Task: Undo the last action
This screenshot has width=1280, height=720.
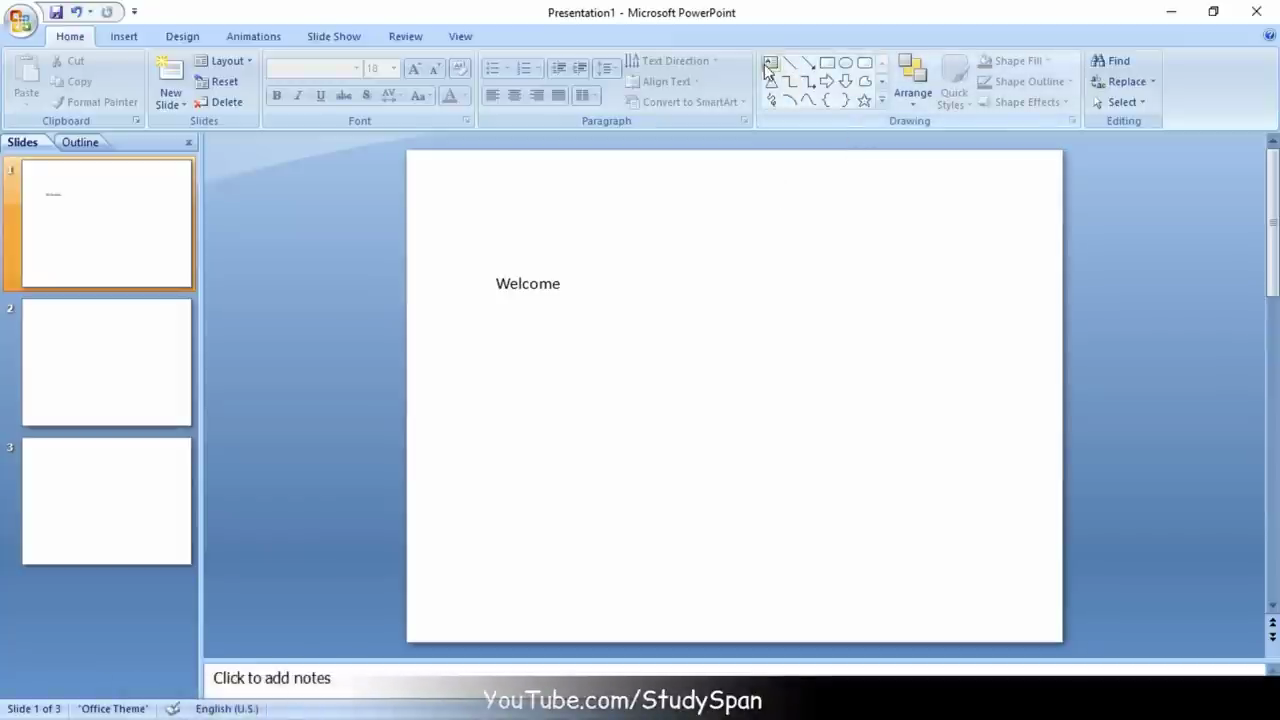Action: (x=76, y=12)
